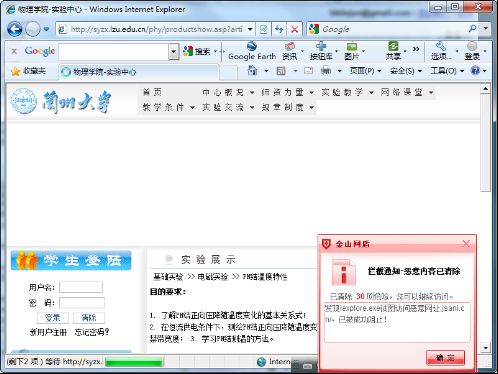This screenshot has height=374, width=498.
Task: Click the green Share toolbar button
Action: (393, 51)
